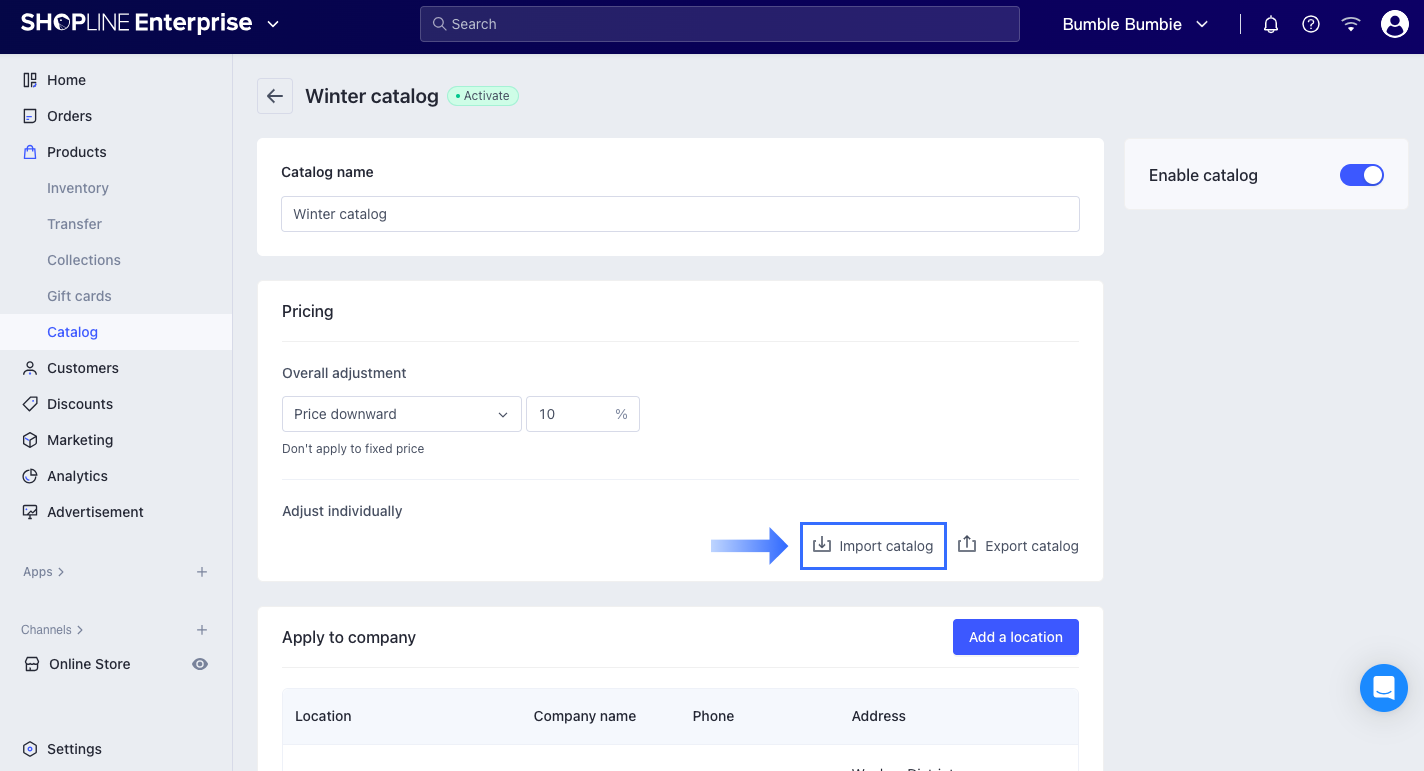Expand the Bumble Bumbie store switcher

(1136, 24)
